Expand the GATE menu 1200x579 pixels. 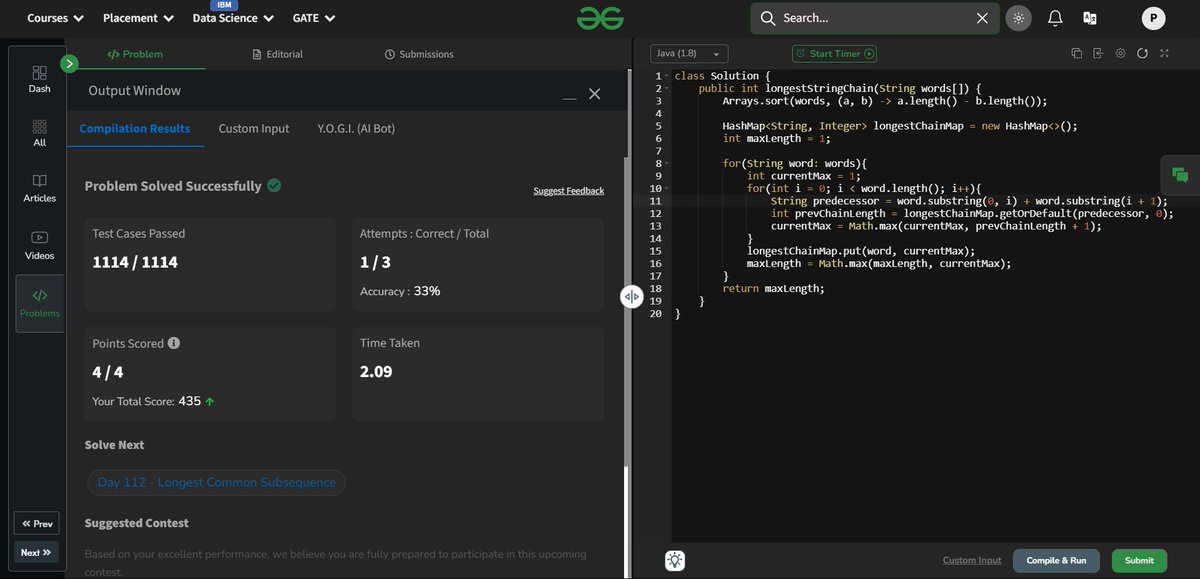point(314,18)
